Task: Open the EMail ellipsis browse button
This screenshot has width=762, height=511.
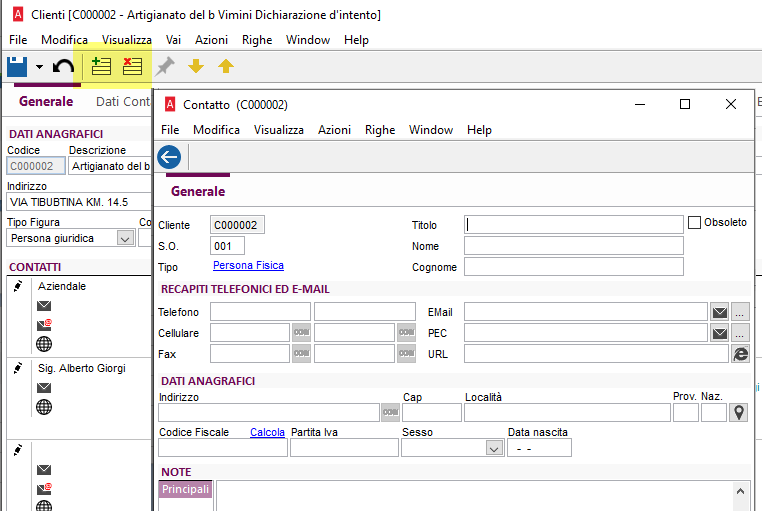Action: point(740,312)
